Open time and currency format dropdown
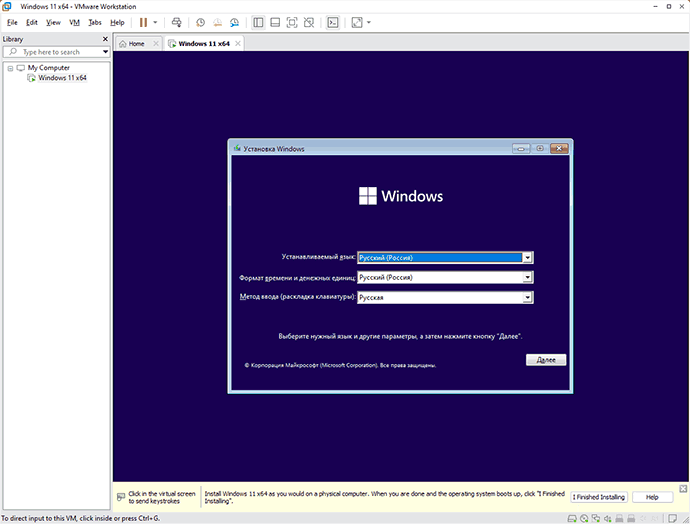The image size is (690, 524). click(527, 277)
